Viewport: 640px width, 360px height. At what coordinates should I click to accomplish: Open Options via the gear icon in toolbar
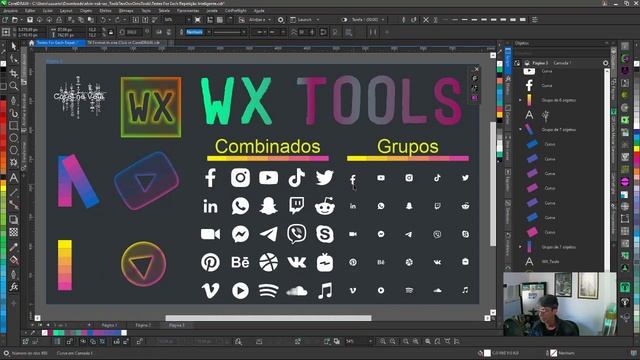pos(280,20)
